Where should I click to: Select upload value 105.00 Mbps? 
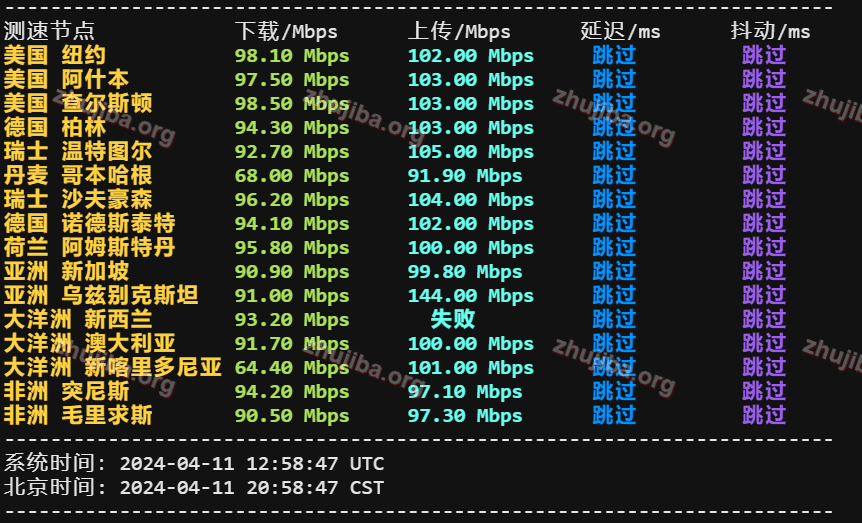pyautogui.click(x=471, y=152)
